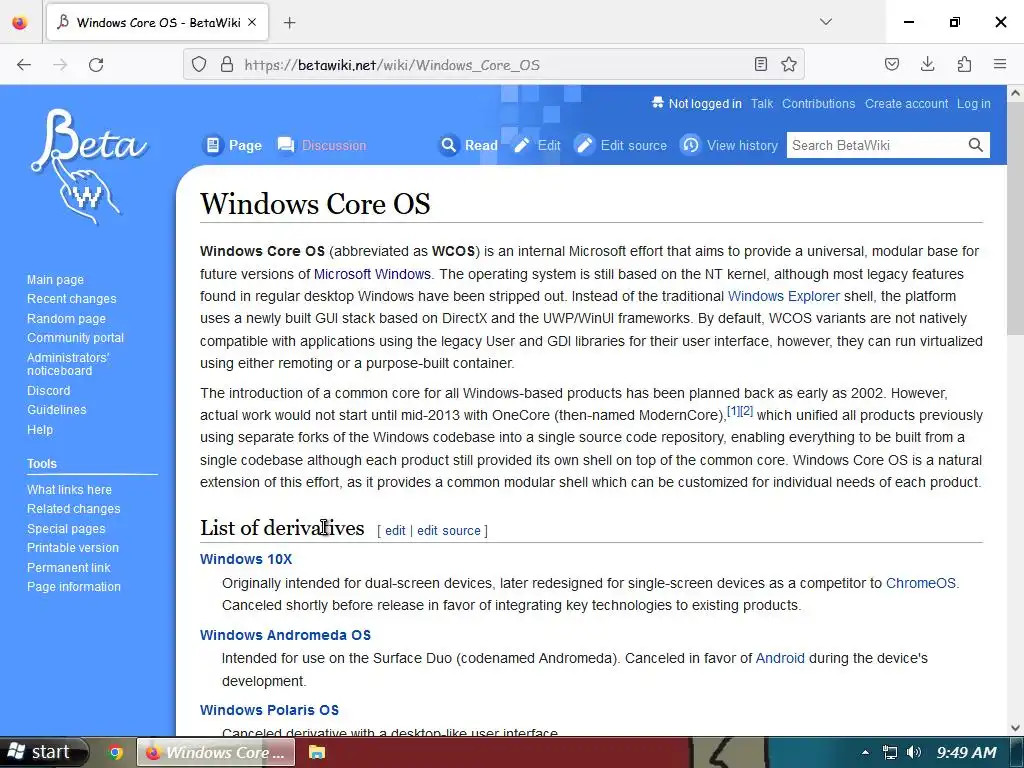This screenshot has width=1024, height=768.
Task: Click the browser address bar
Action: (x=493, y=65)
